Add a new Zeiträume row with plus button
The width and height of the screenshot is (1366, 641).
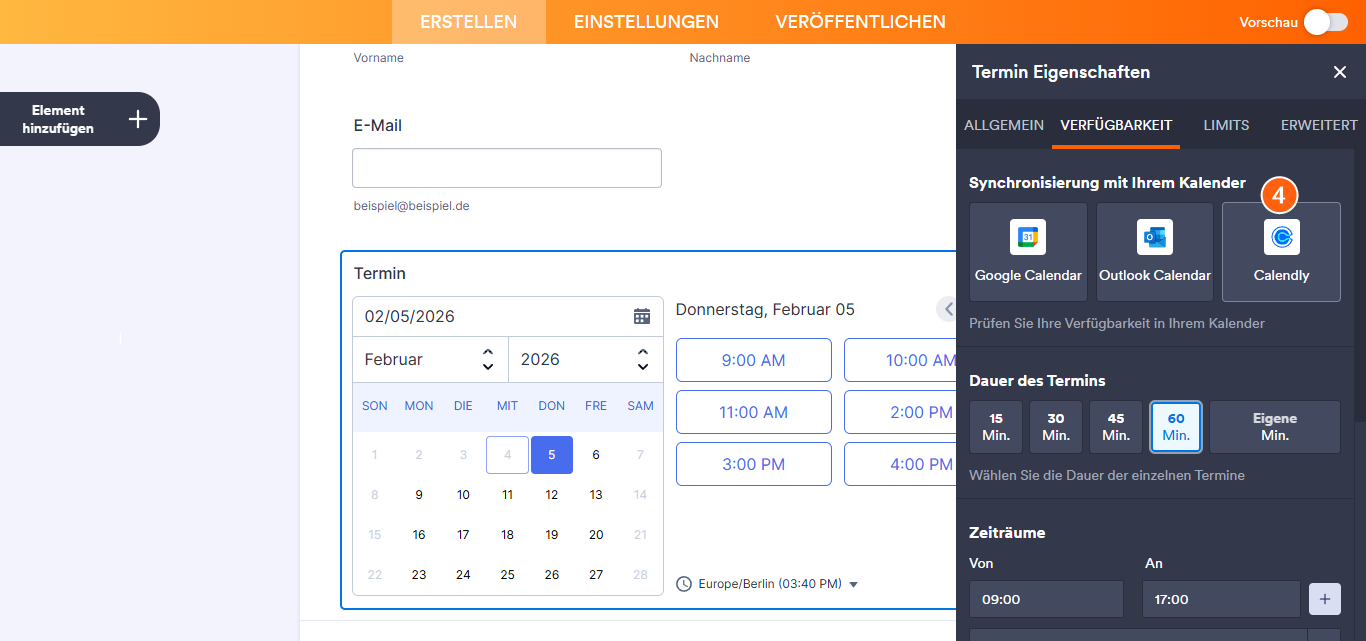(x=1324, y=598)
